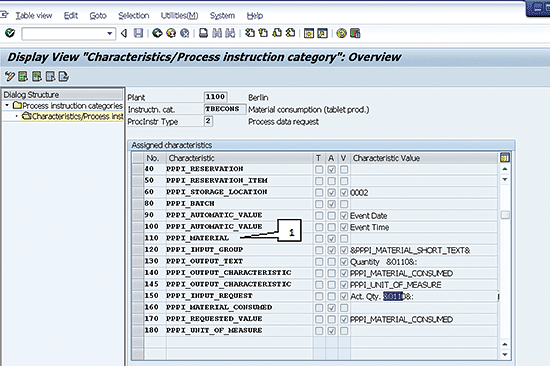The height and width of the screenshot is (366, 550).
Task: Click the Print icon
Action: [x=203, y=33]
